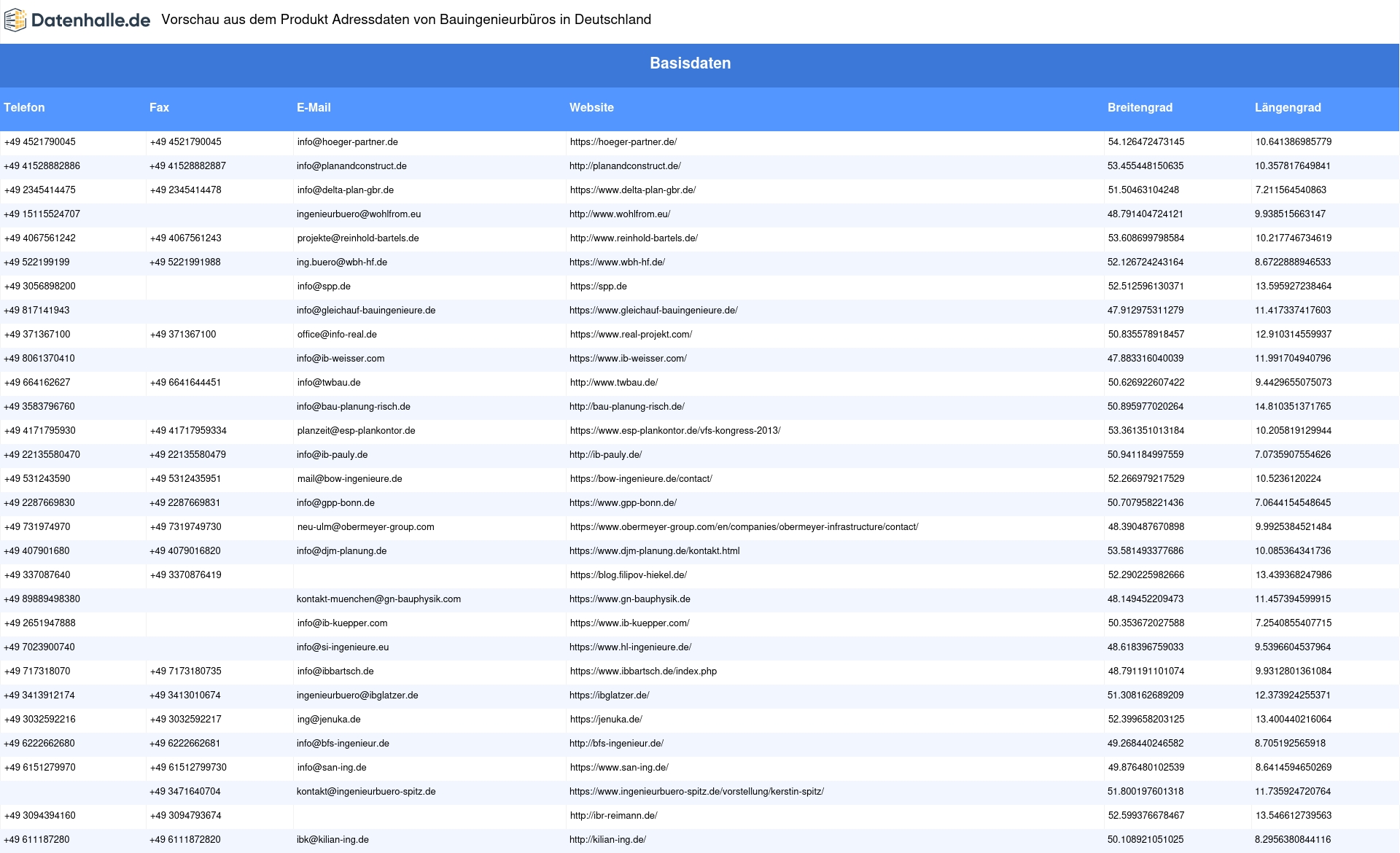Click email projekte@reinhold-bartels.de

[358, 238]
